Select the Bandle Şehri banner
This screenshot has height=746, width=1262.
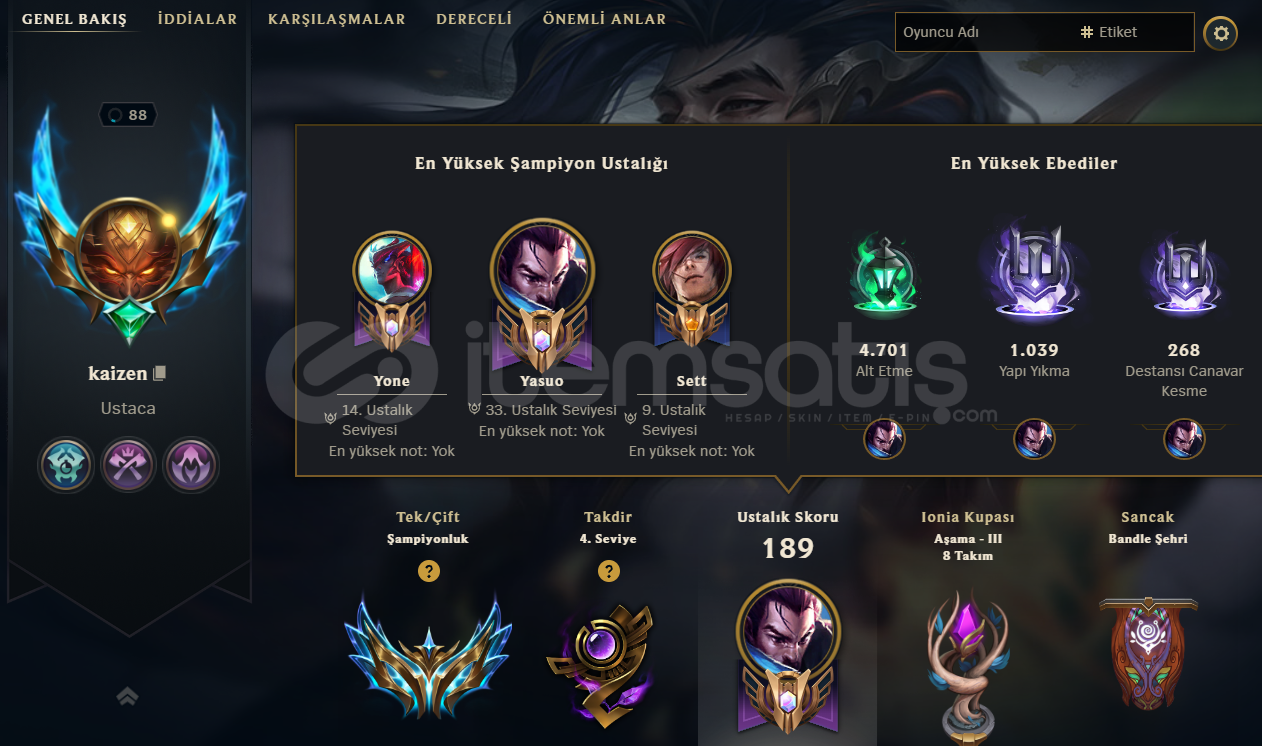pos(1147,654)
